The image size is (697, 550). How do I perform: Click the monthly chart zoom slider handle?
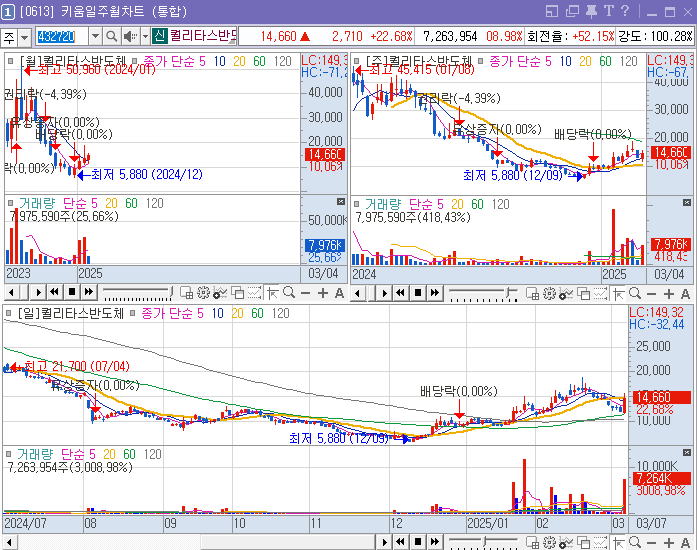point(171,292)
